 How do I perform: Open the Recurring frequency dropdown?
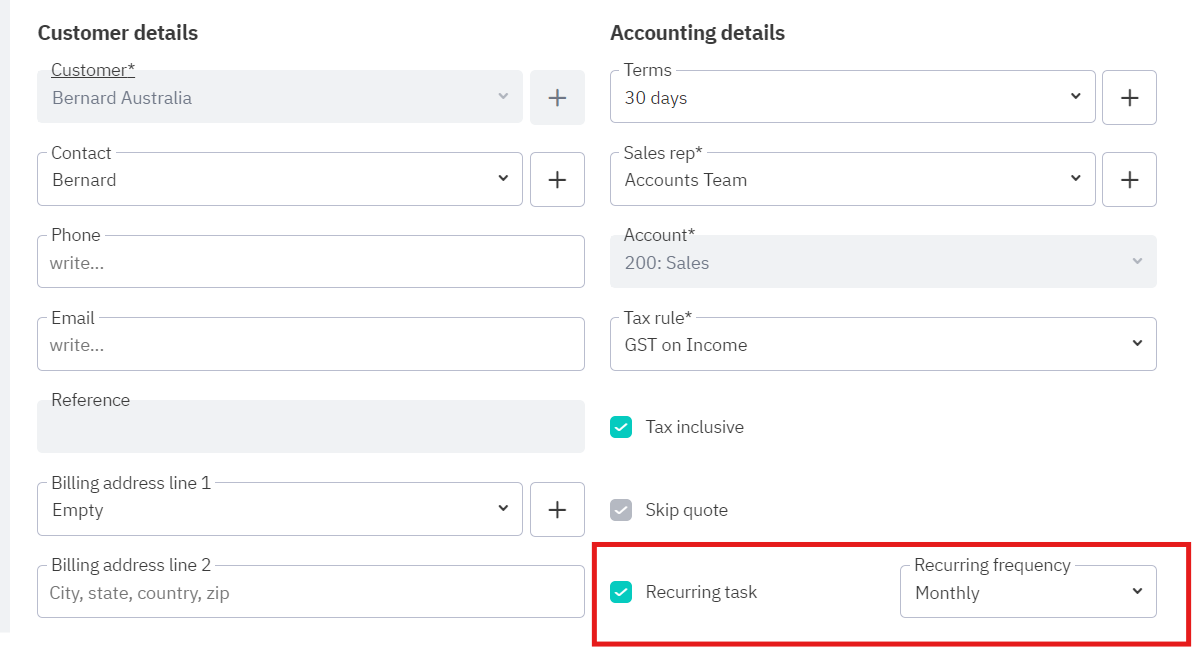pos(1028,592)
